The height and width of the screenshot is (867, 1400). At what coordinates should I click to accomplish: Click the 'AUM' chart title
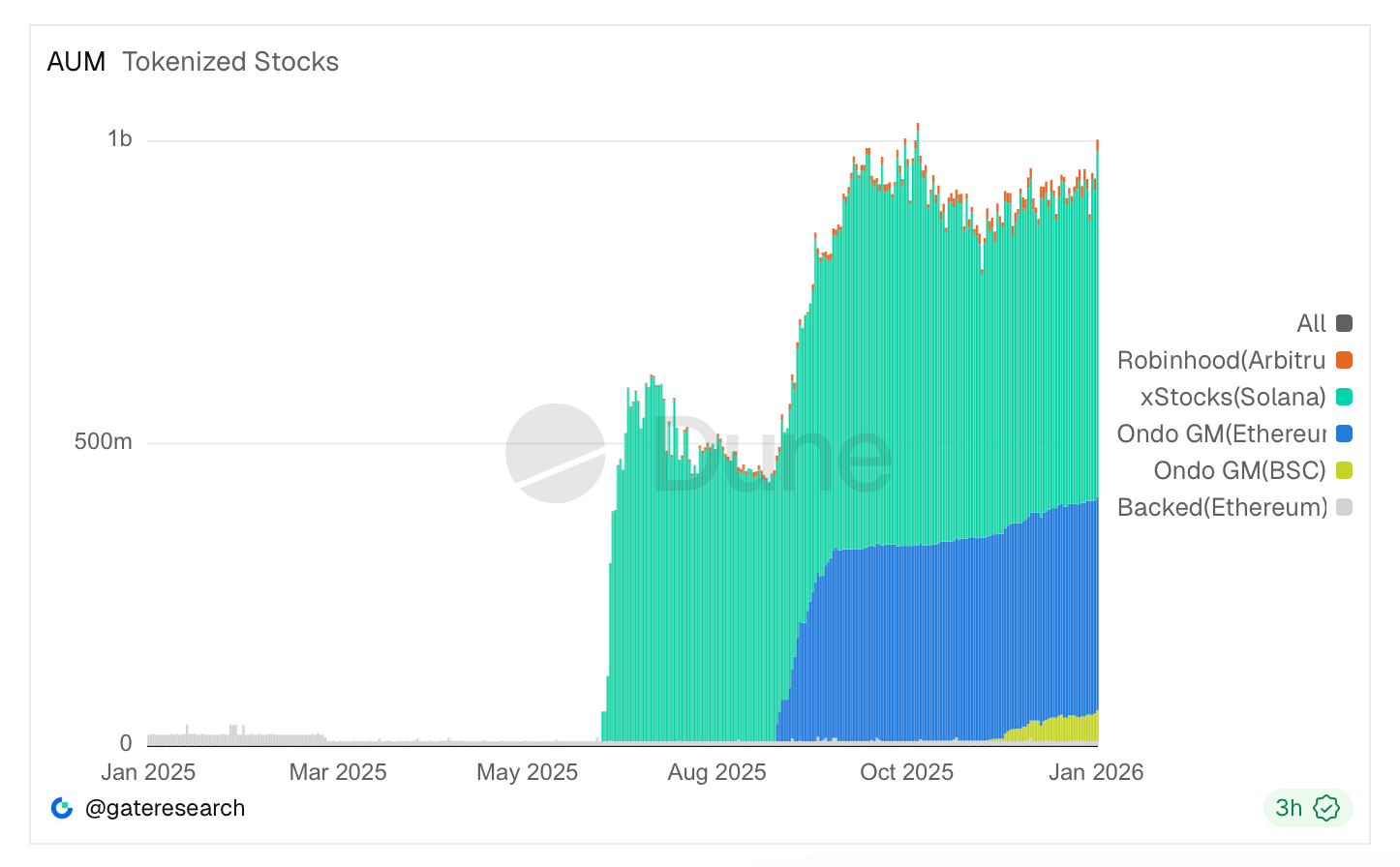pyautogui.click(x=76, y=60)
